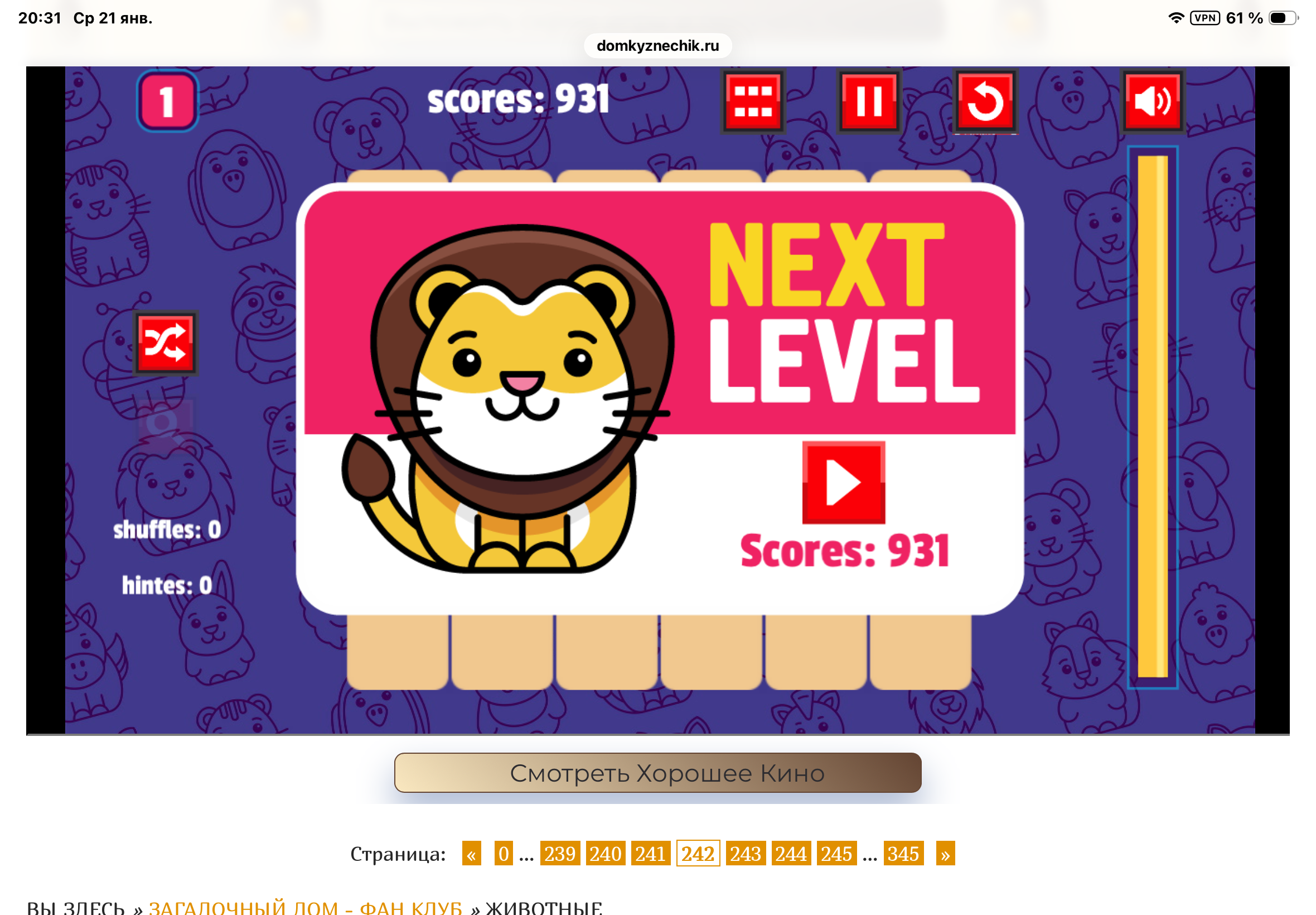Image resolution: width=1316 pixels, height=915 pixels.
Task: Click the shuffle tiles icon
Action: [x=165, y=343]
